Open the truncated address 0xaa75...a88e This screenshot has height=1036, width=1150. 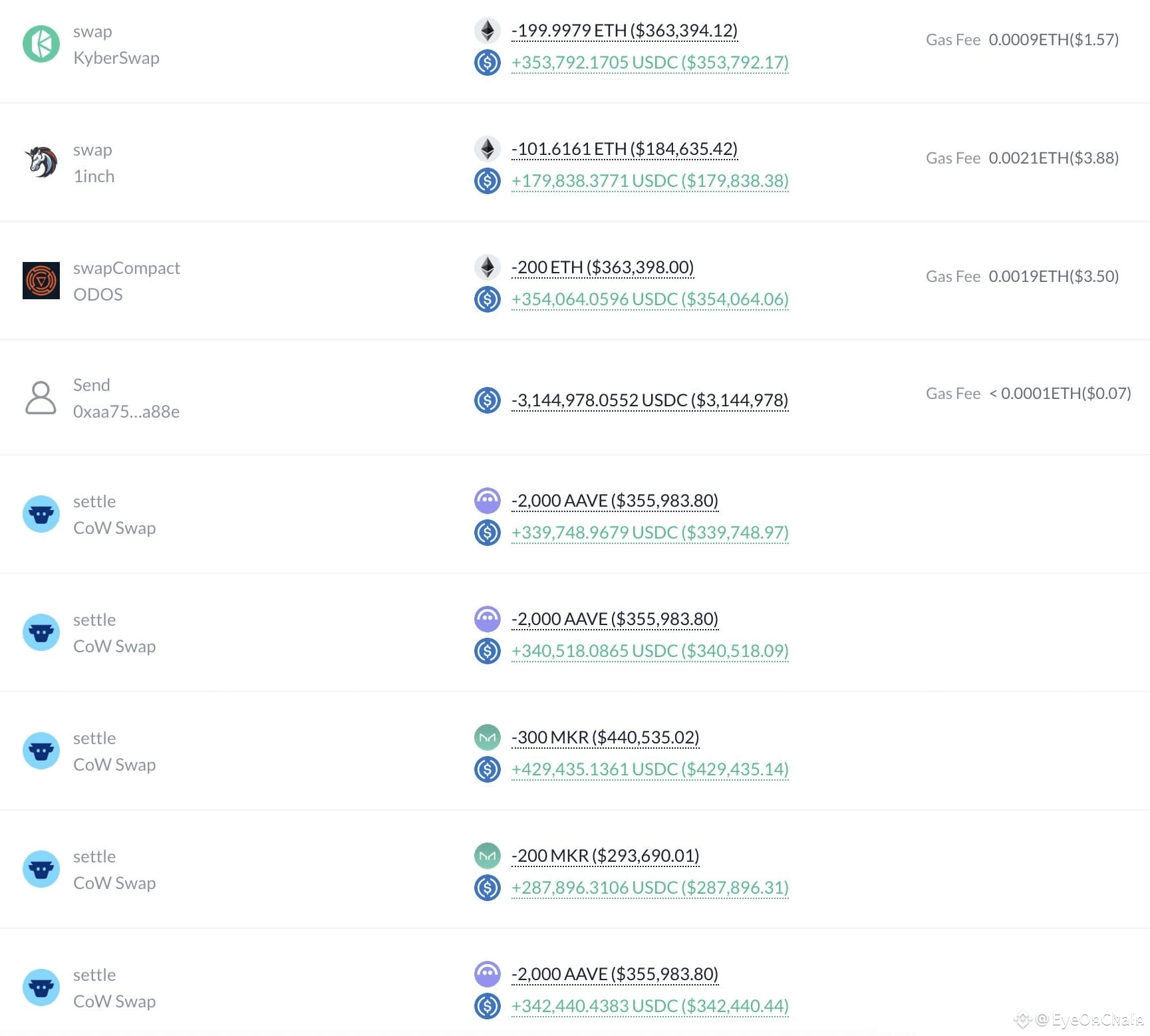coord(126,411)
